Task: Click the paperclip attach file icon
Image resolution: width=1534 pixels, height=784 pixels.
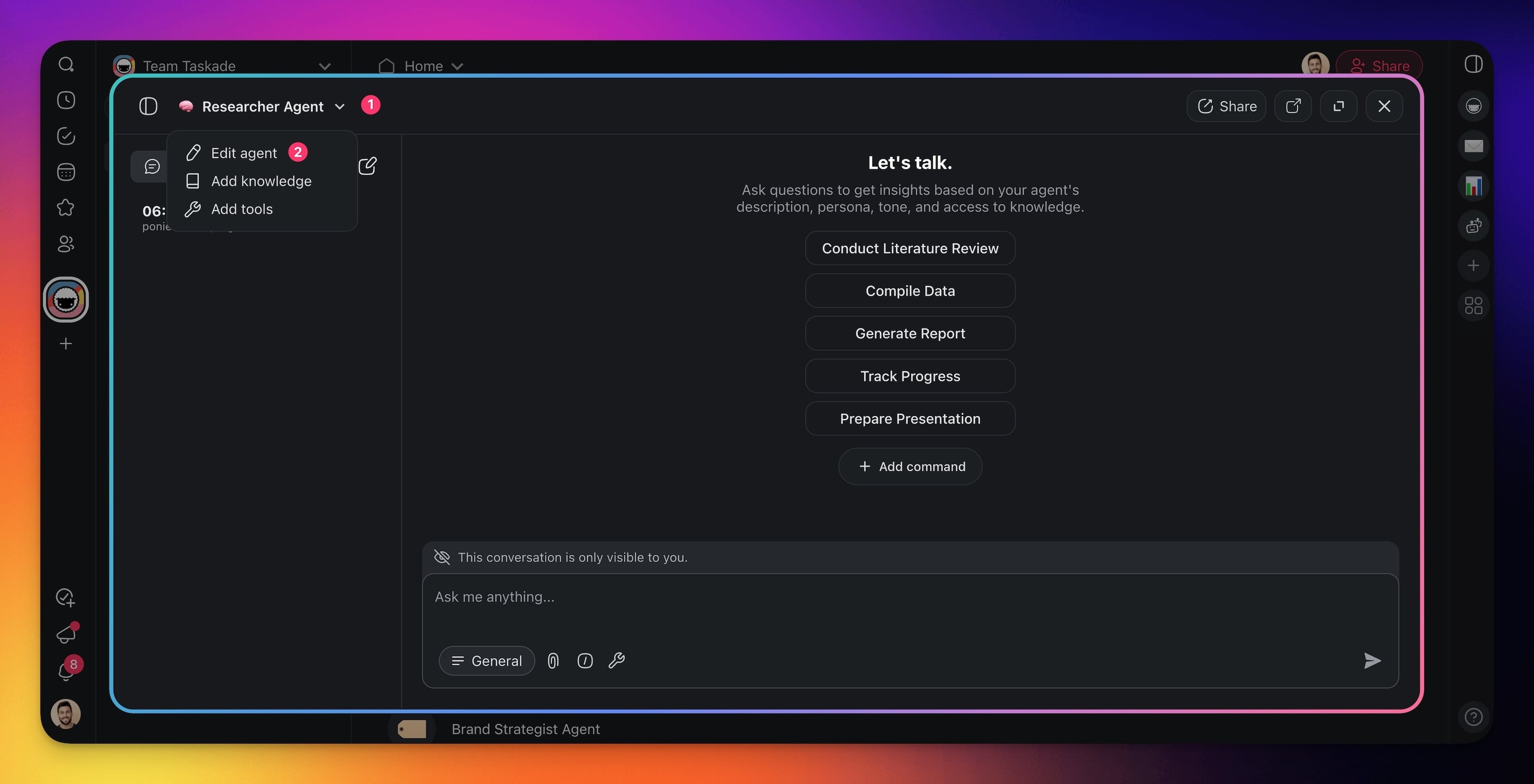Action: [553, 661]
